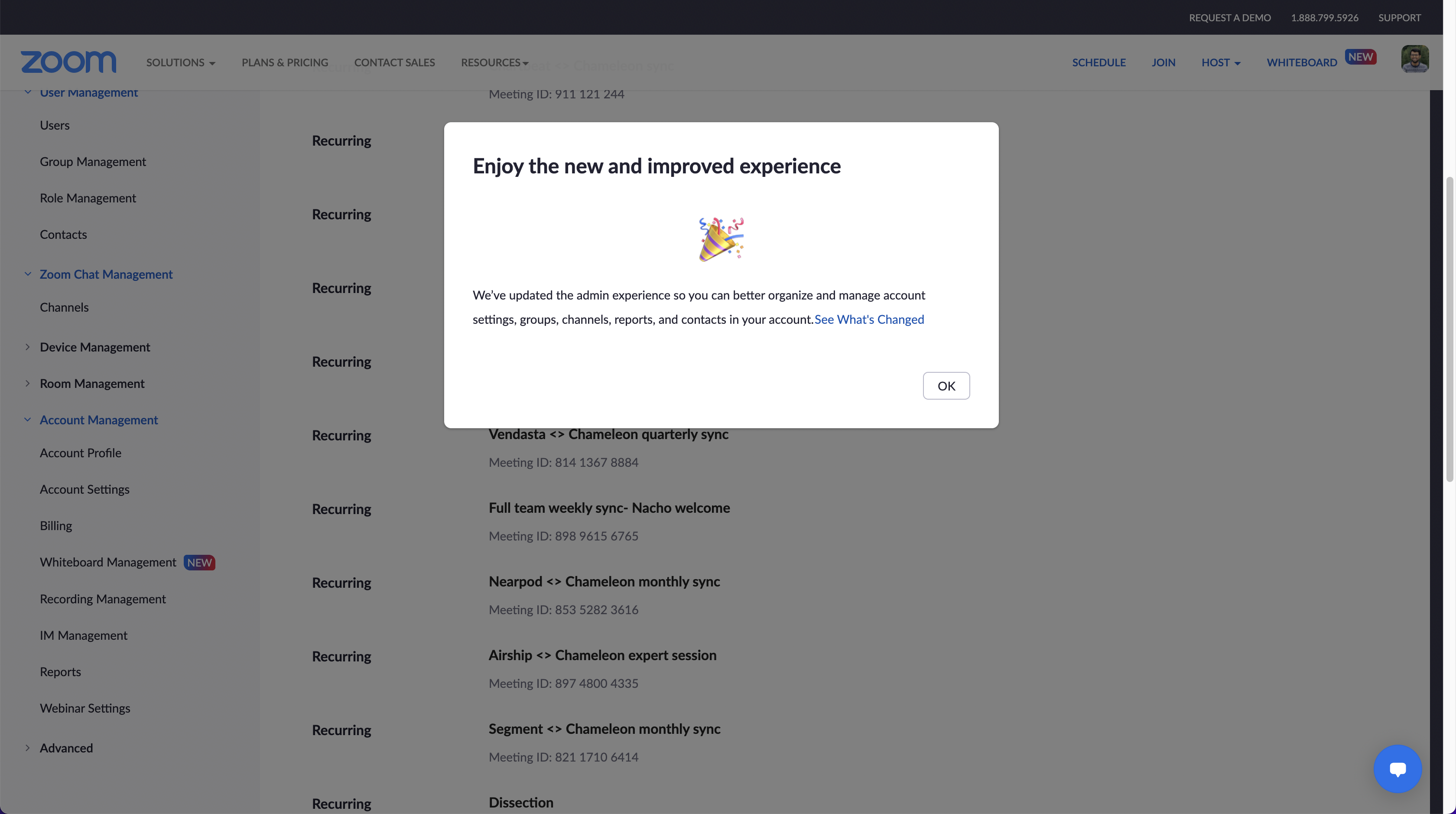Open Whiteboard from the header

(x=1302, y=62)
